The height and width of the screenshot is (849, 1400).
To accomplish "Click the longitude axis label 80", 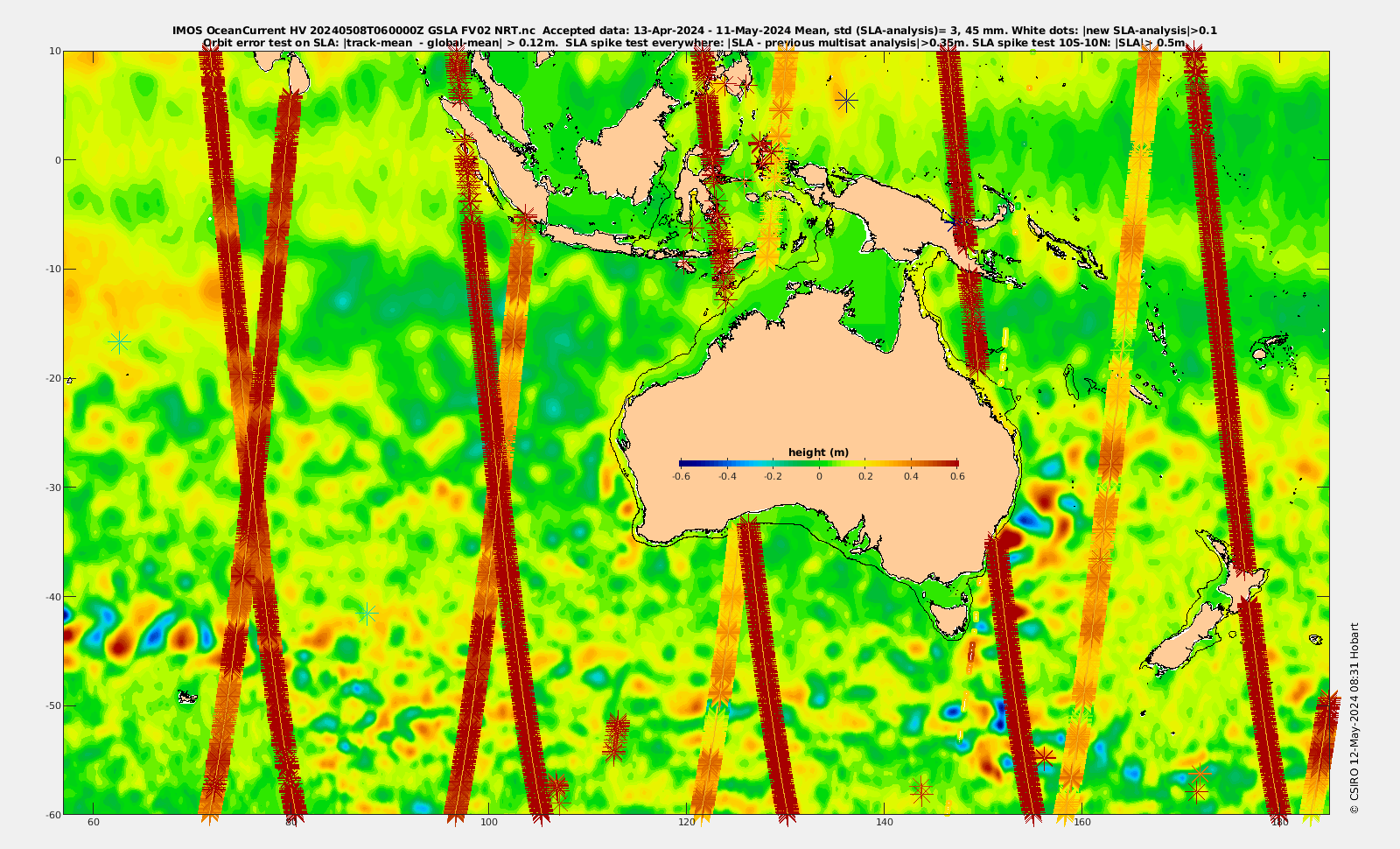I will [291, 823].
